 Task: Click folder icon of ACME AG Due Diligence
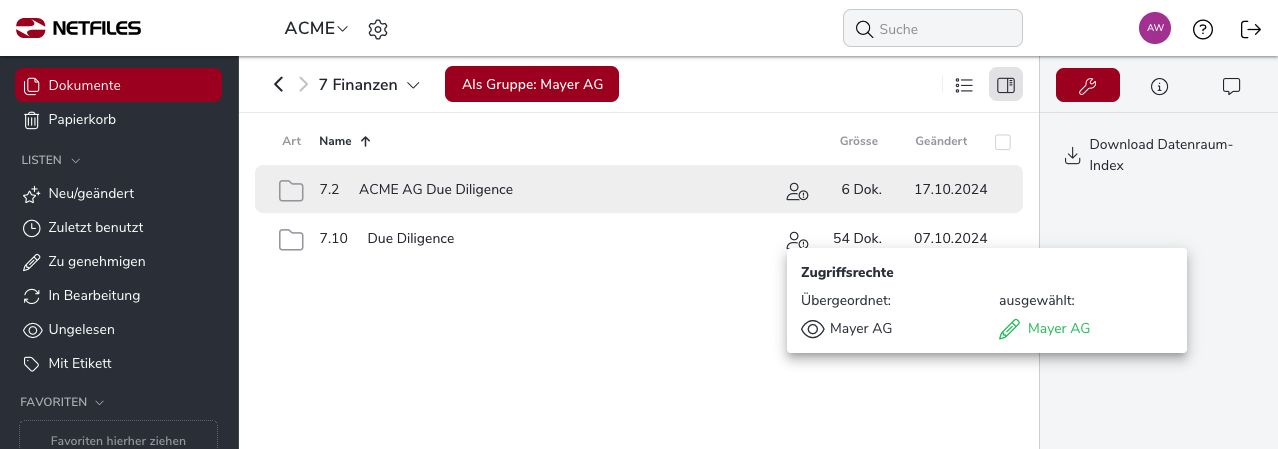coord(291,190)
